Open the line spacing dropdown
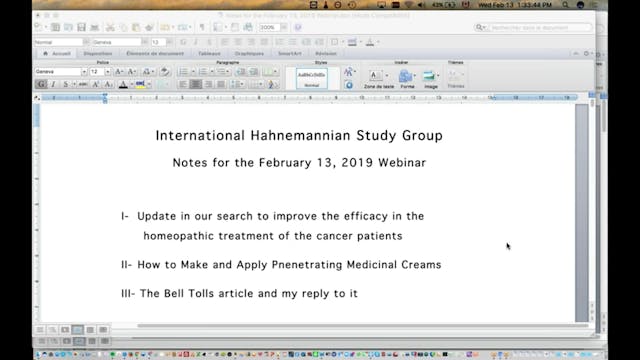 [x=237, y=84]
